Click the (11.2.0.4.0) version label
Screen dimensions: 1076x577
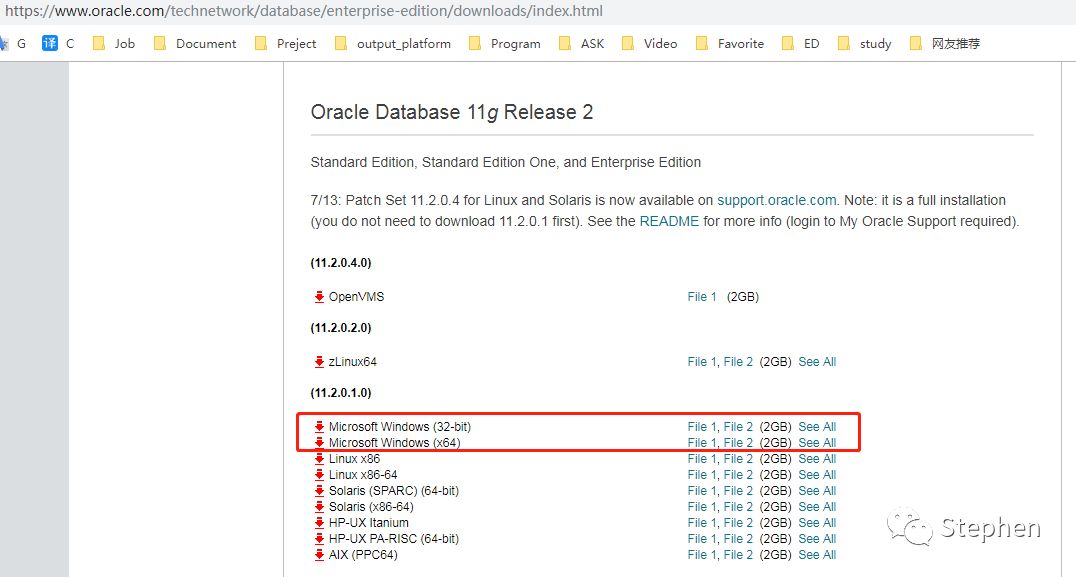341,263
